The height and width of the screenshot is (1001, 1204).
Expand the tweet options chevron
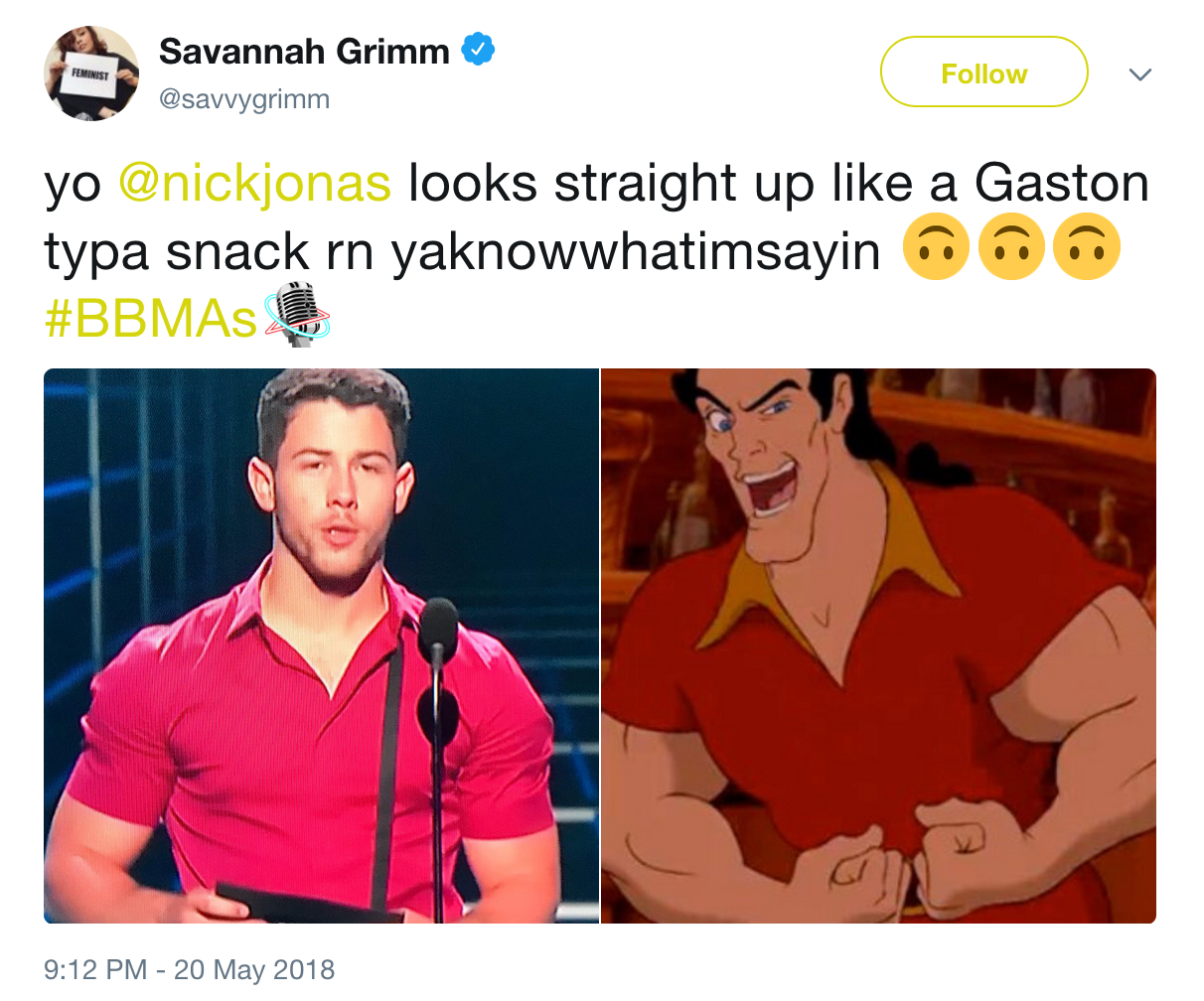pyautogui.click(x=1140, y=74)
